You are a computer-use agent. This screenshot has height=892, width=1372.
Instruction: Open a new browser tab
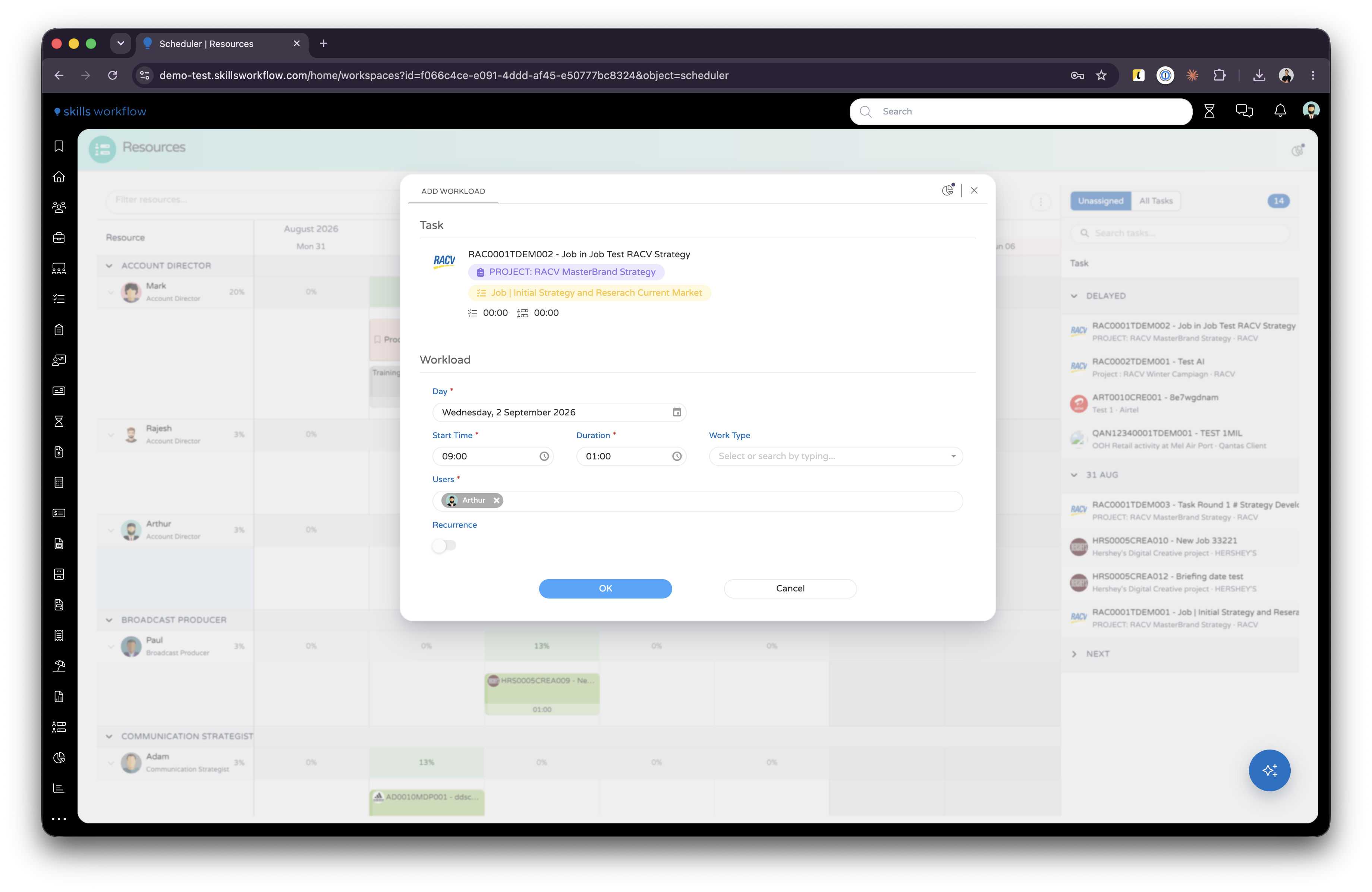click(323, 44)
